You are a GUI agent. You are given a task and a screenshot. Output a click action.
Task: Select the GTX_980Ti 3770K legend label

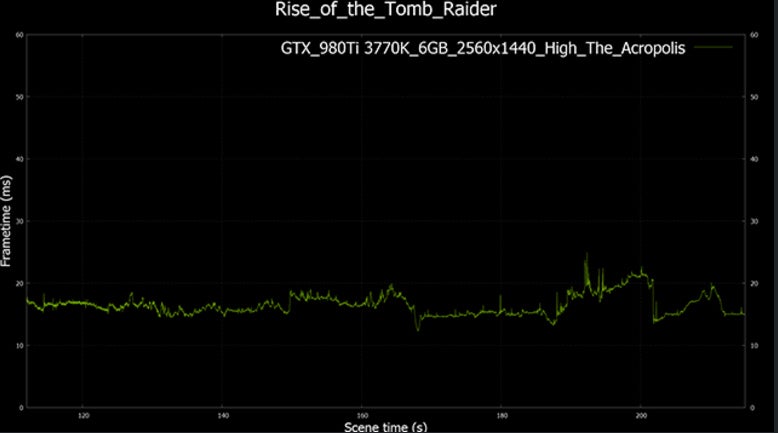tap(483, 48)
